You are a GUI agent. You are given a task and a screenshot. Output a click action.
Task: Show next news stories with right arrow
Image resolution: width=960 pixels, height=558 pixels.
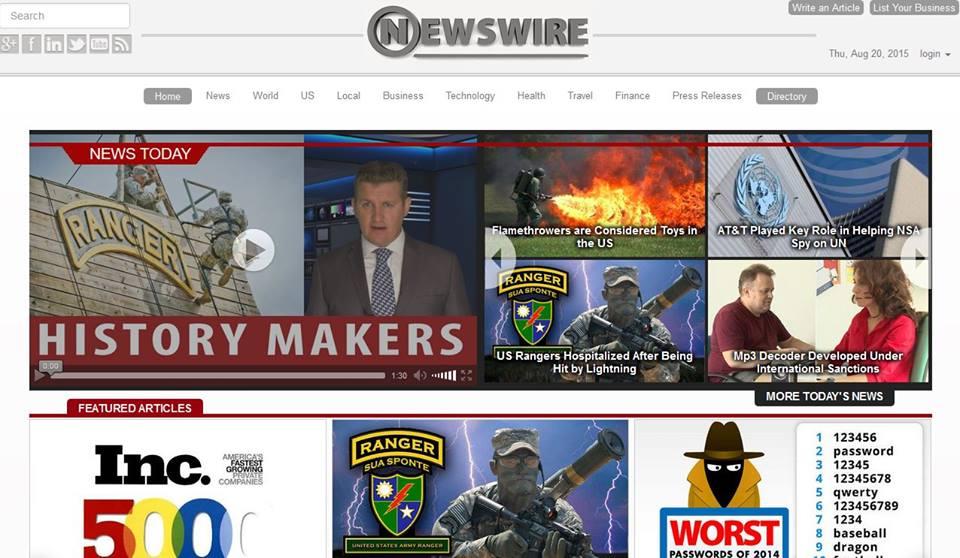[917, 257]
